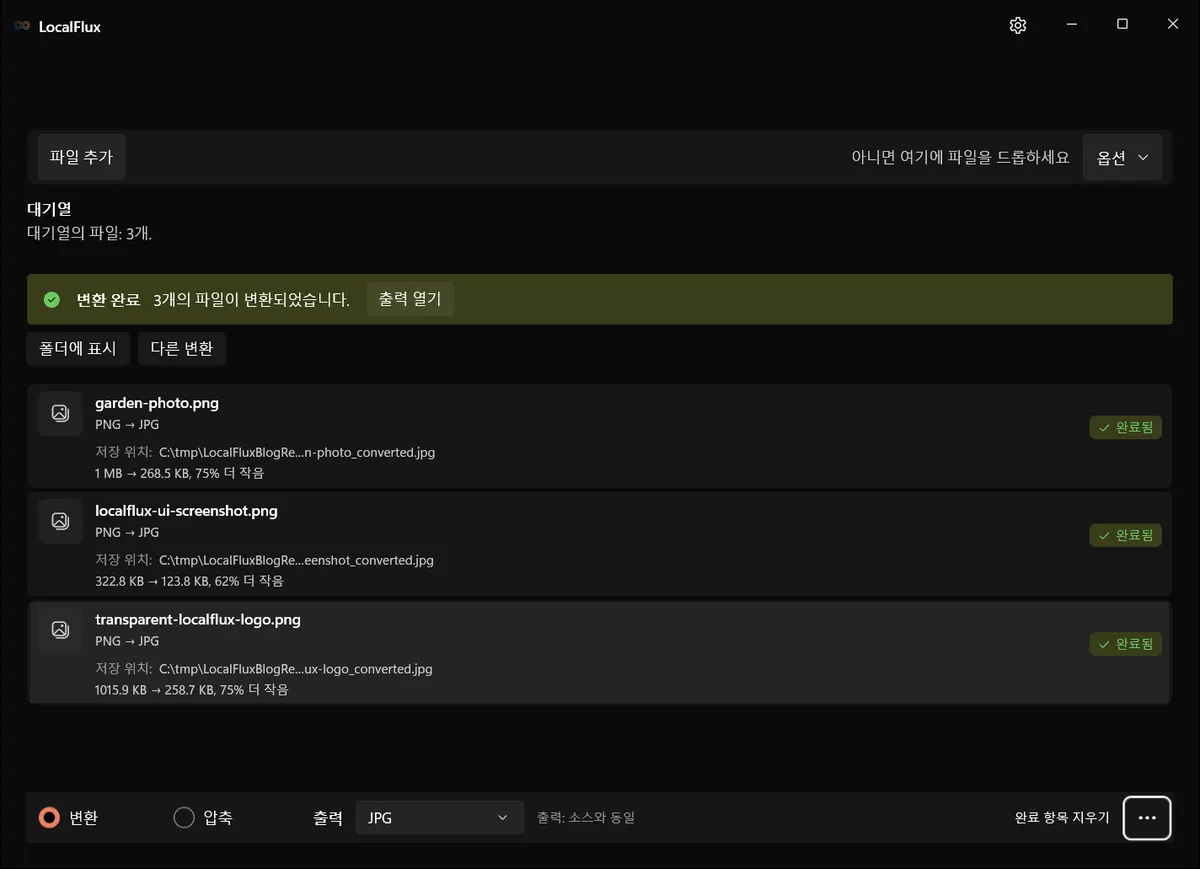Viewport: 1200px width, 869px height.
Task: Click the LocalFlux window title text
Action: point(70,27)
